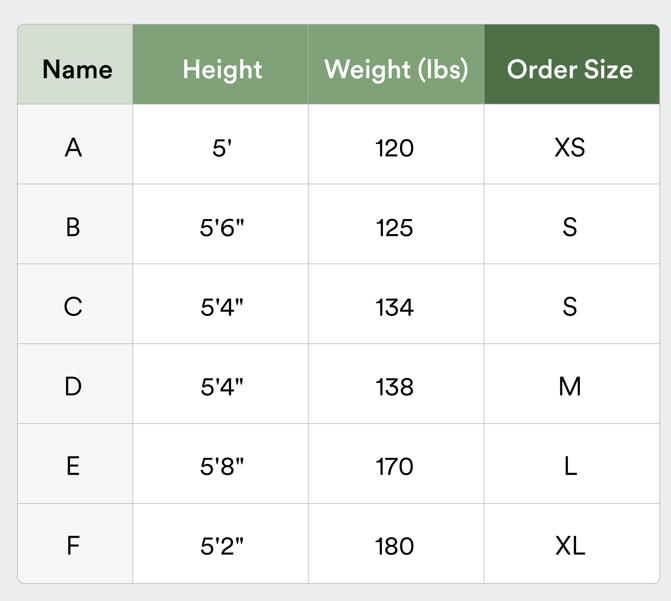The height and width of the screenshot is (601, 671).
Task: Click the order size cell L
Action: (570, 466)
